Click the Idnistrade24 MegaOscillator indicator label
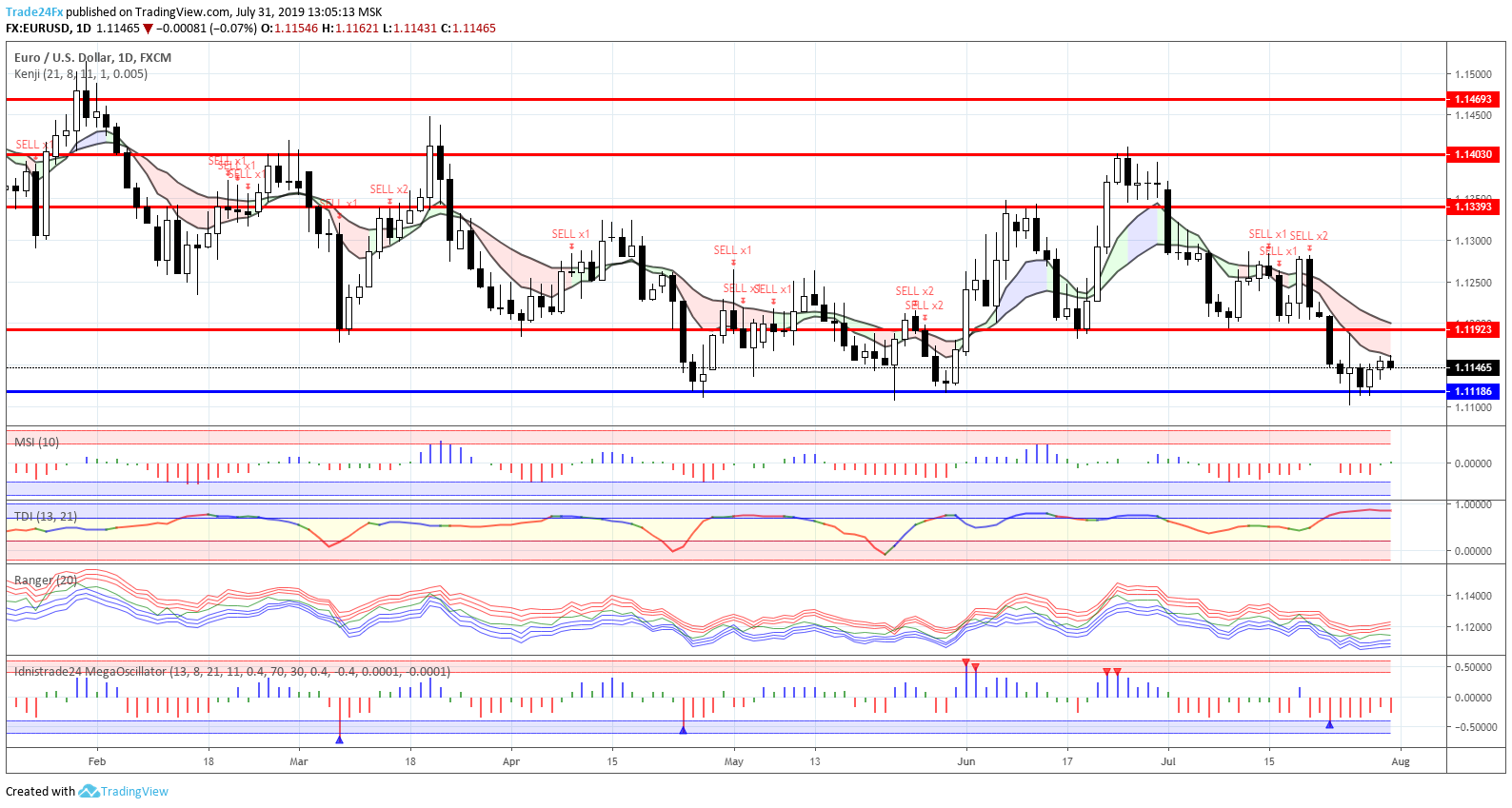This screenshot has width=1512, height=808. [232, 671]
